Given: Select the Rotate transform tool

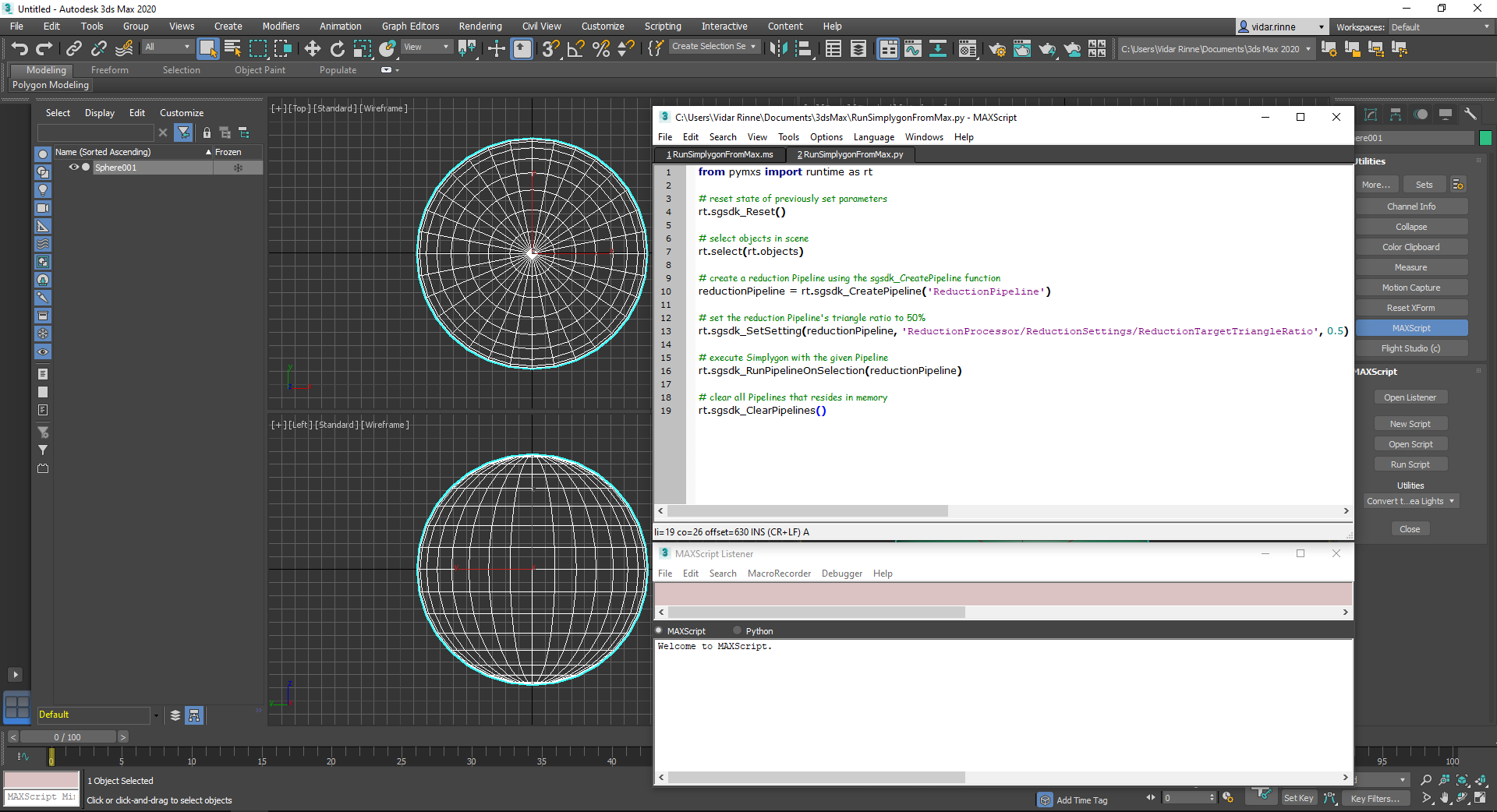Looking at the screenshot, I should 337,49.
